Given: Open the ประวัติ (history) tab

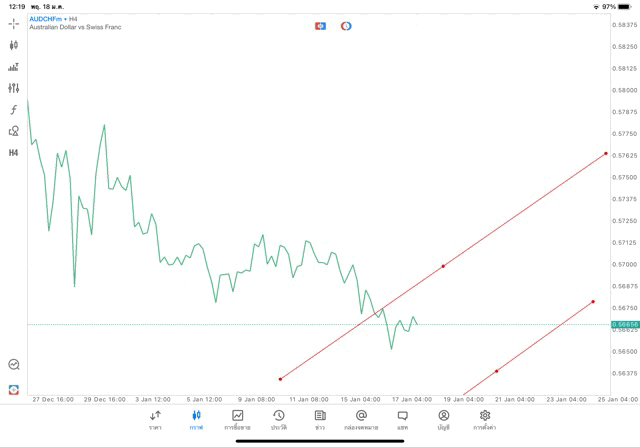Looking at the screenshot, I should click(279, 419).
